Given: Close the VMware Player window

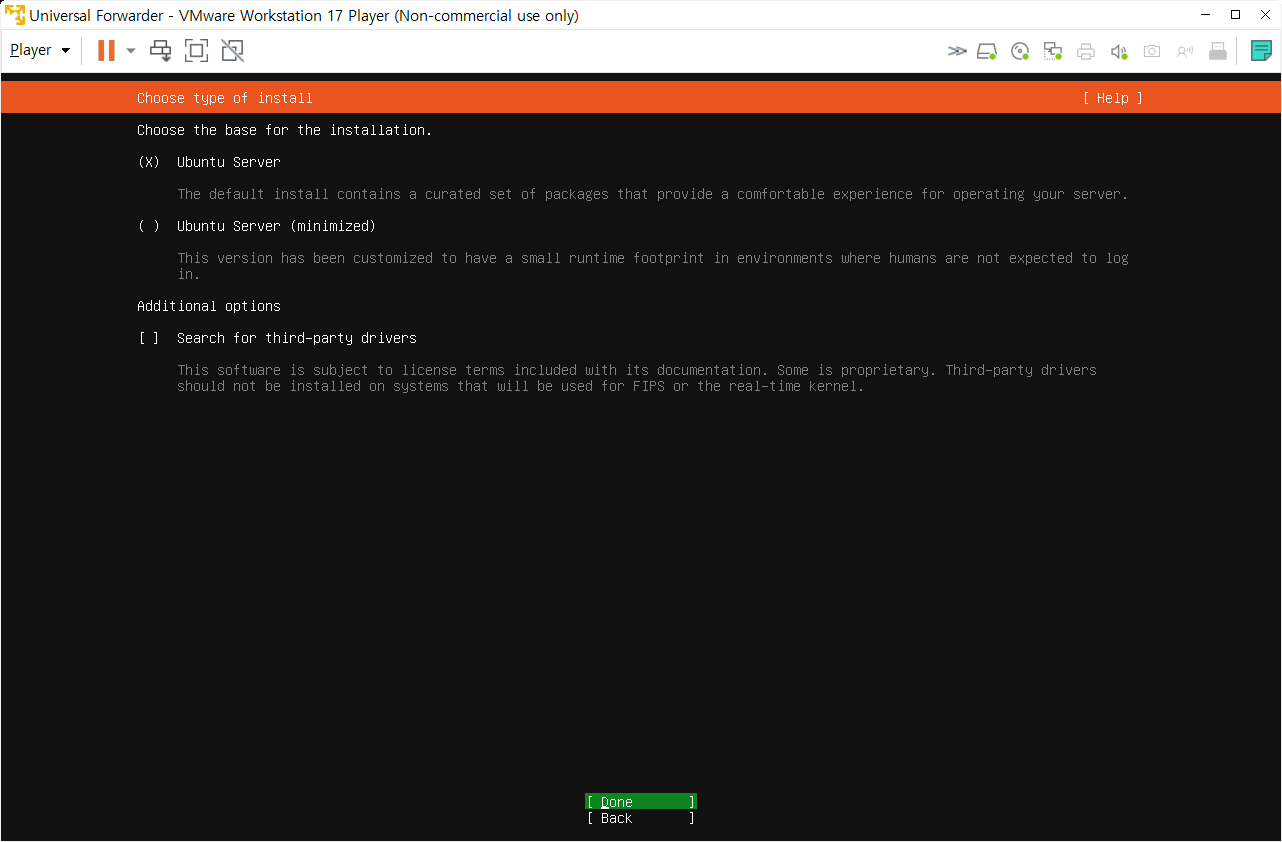Looking at the screenshot, I should pos(1265,15).
